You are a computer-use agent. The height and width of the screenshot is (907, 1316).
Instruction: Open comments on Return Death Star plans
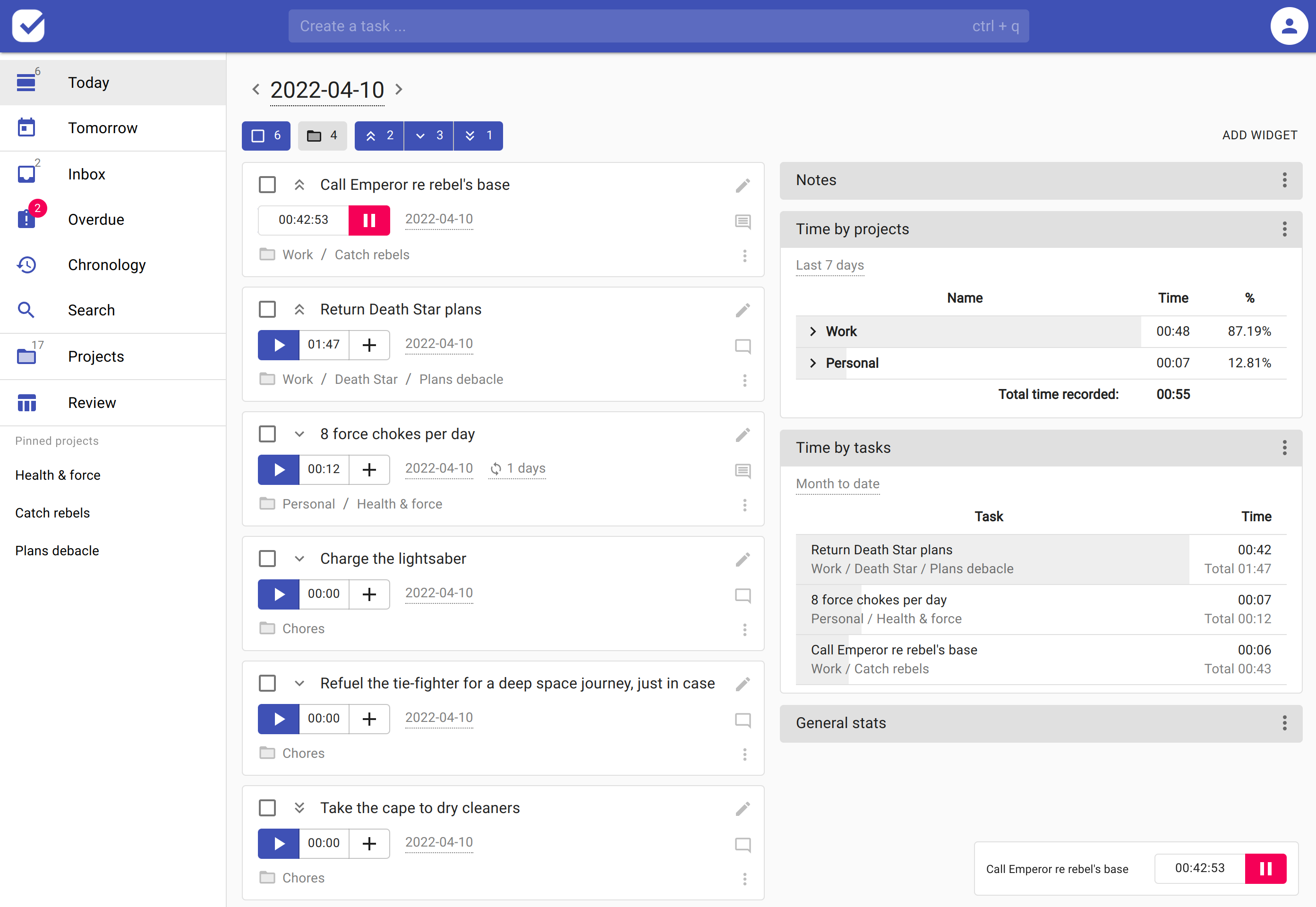[x=743, y=346]
